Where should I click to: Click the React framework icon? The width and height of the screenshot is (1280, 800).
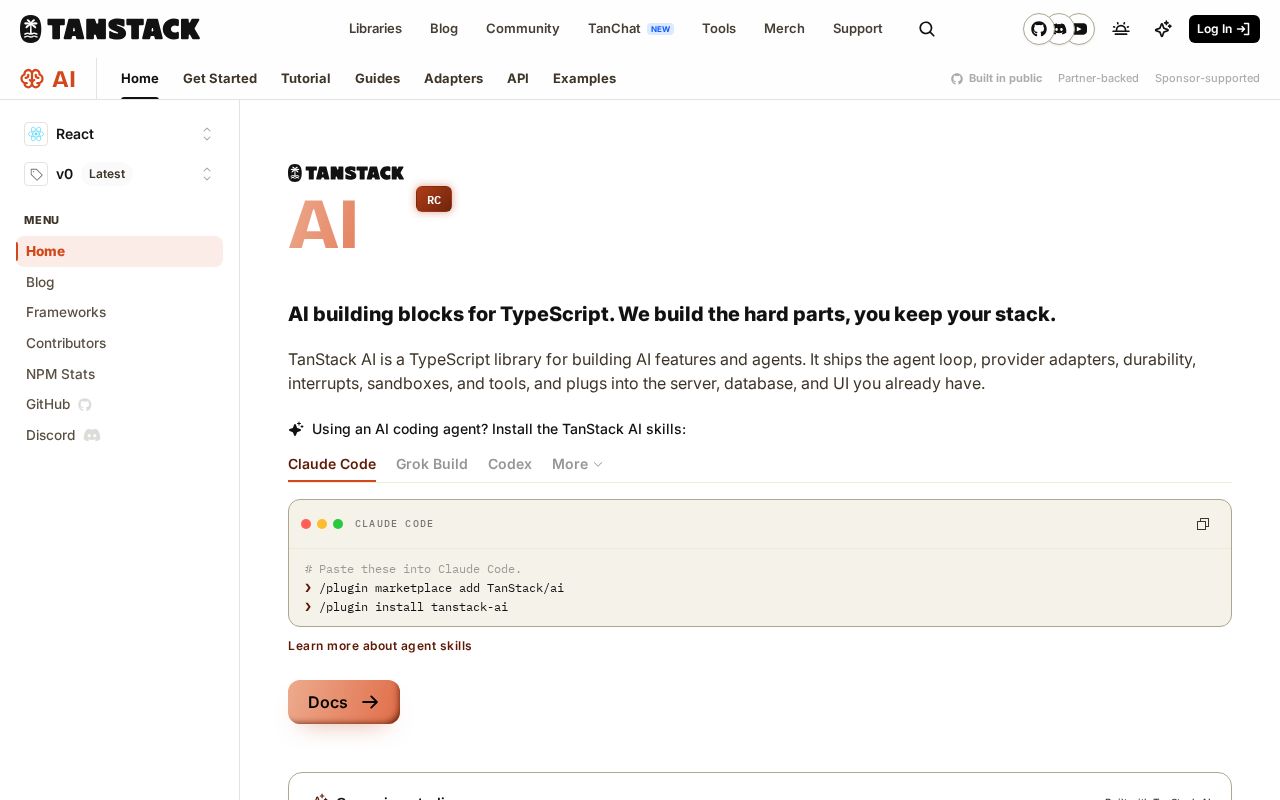(x=36, y=134)
